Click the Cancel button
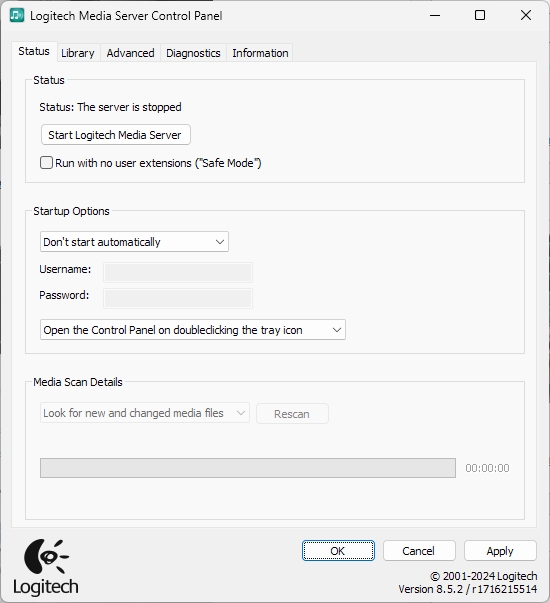The image size is (550, 603). 419,551
